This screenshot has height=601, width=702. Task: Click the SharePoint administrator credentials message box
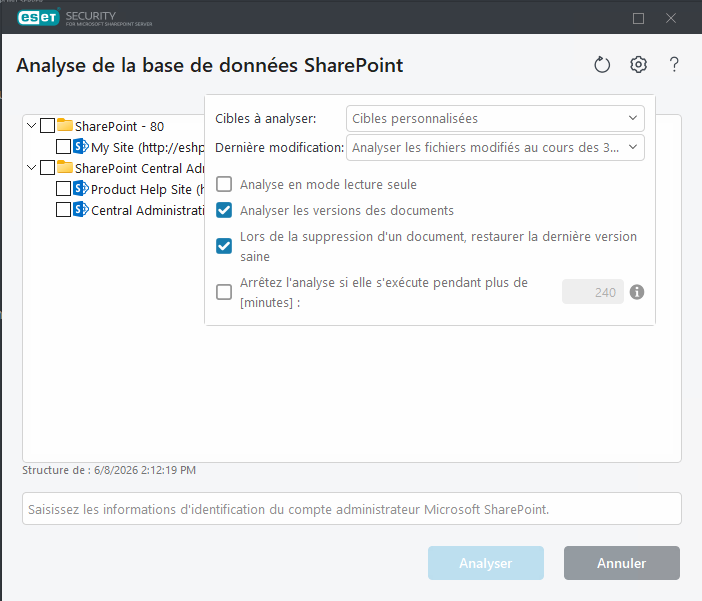coord(352,509)
